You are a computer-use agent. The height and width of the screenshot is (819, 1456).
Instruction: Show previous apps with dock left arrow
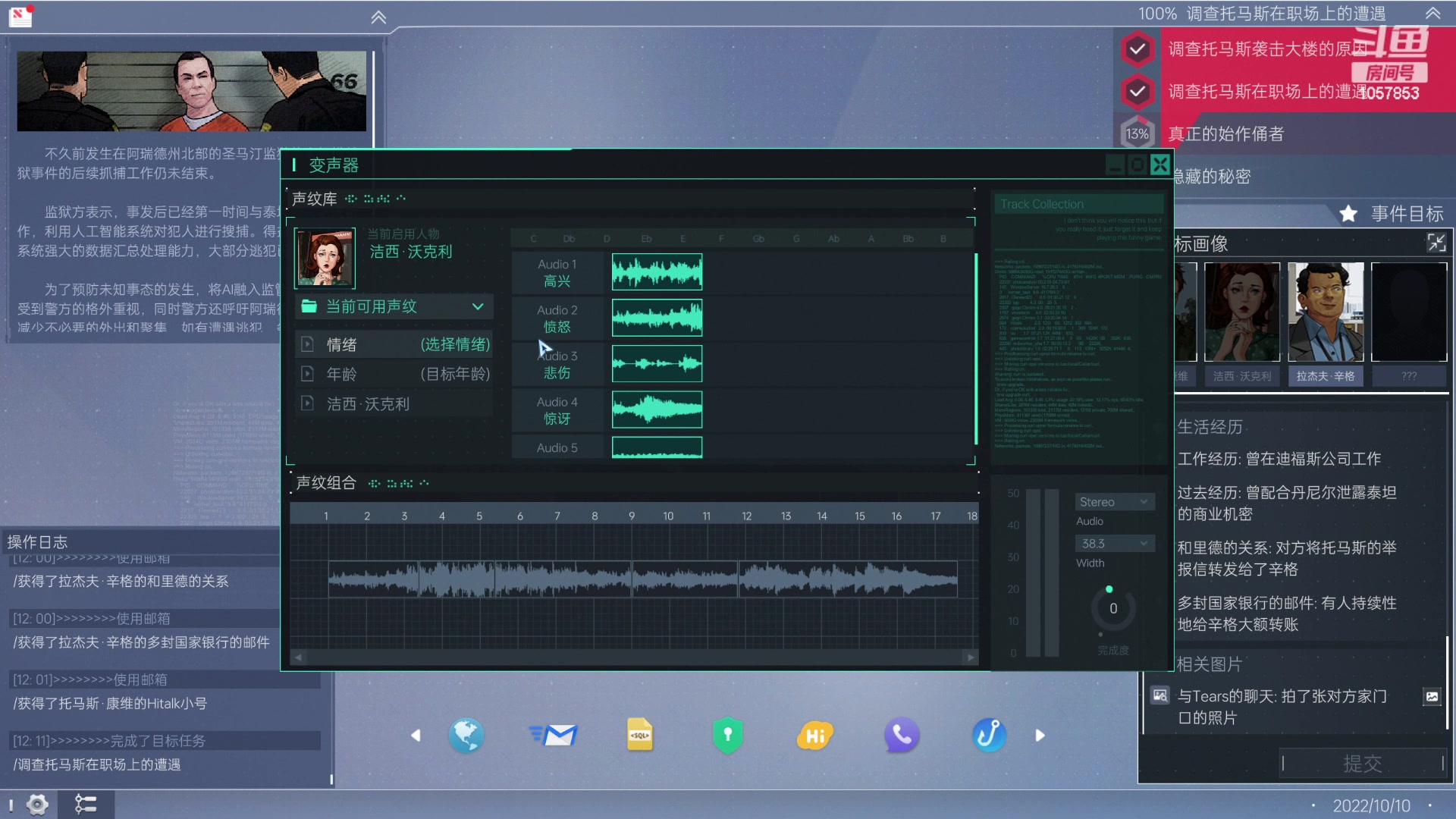click(x=416, y=735)
